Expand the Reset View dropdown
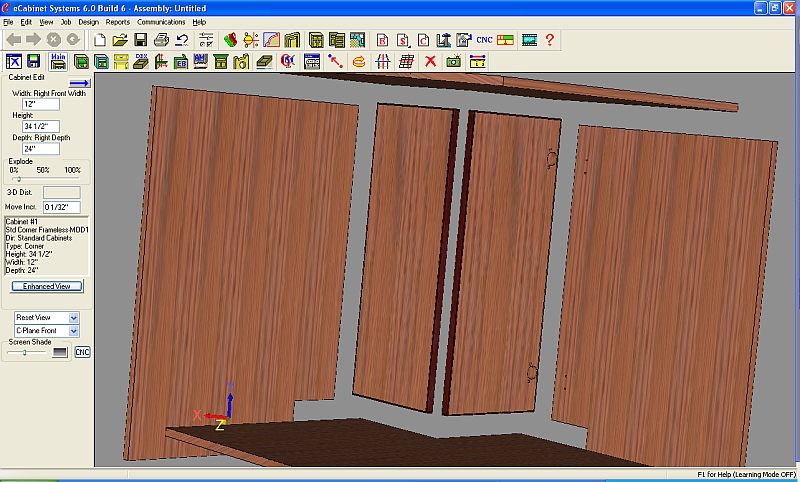The width and height of the screenshot is (800, 482). click(x=73, y=317)
